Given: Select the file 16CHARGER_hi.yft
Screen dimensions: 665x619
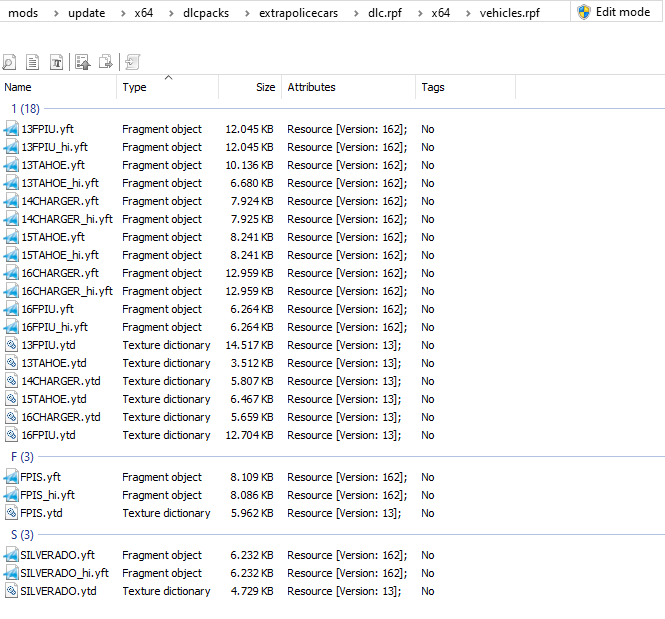Looking at the screenshot, I should (67, 291).
